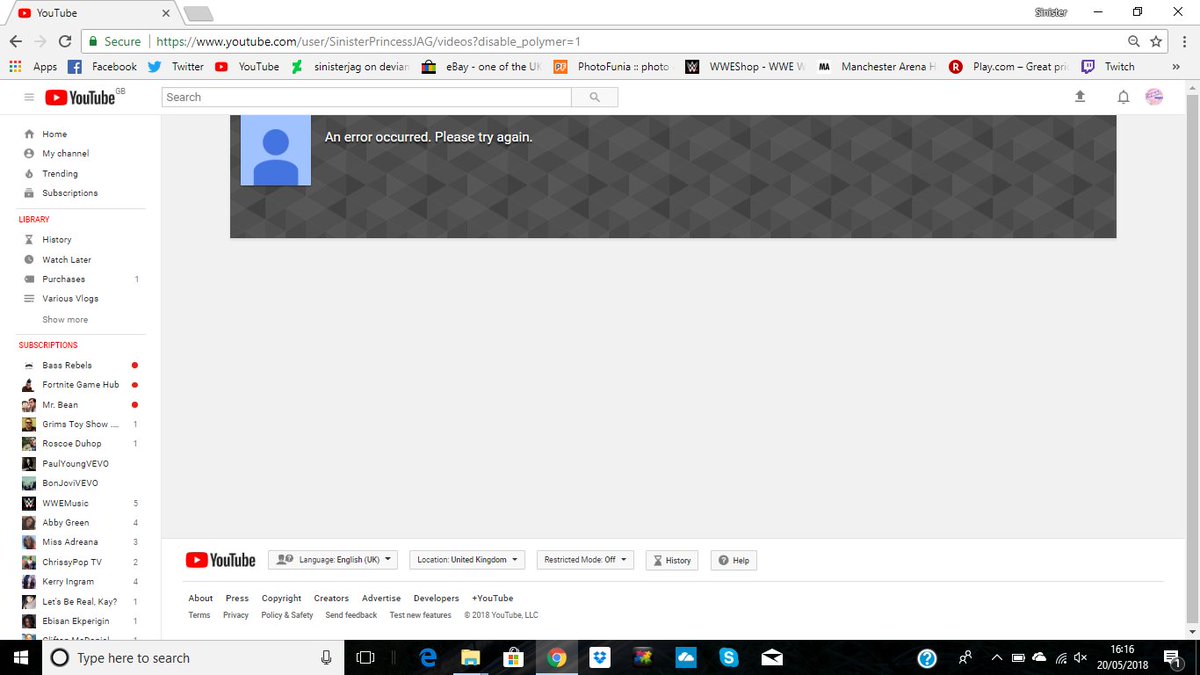Bookmark this page with the star icon

pyautogui.click(x=1156, y=41)
